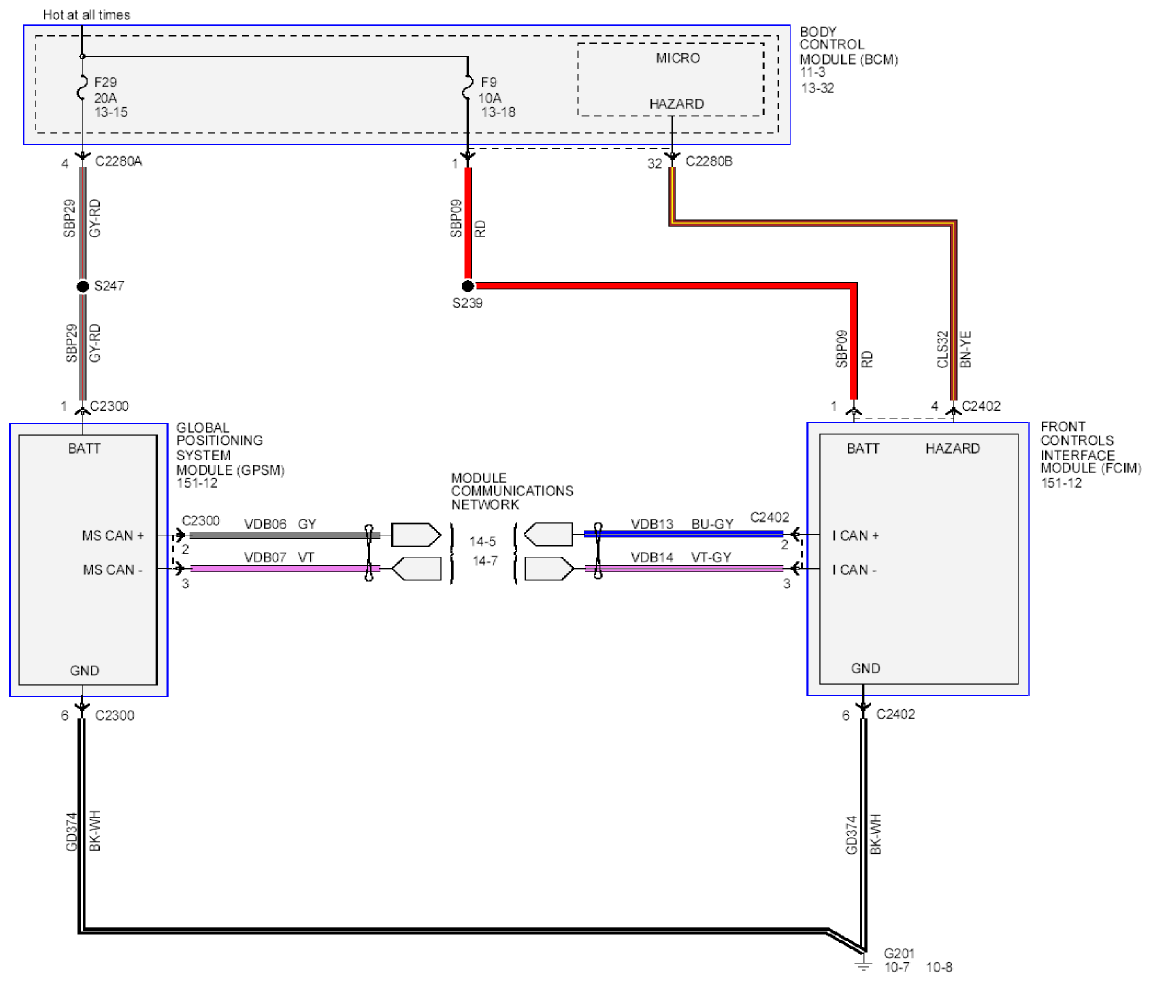Select the MS CAN + pin label
The width and height of the screenshot is (1151, 982).
click(x=112, y=536)
